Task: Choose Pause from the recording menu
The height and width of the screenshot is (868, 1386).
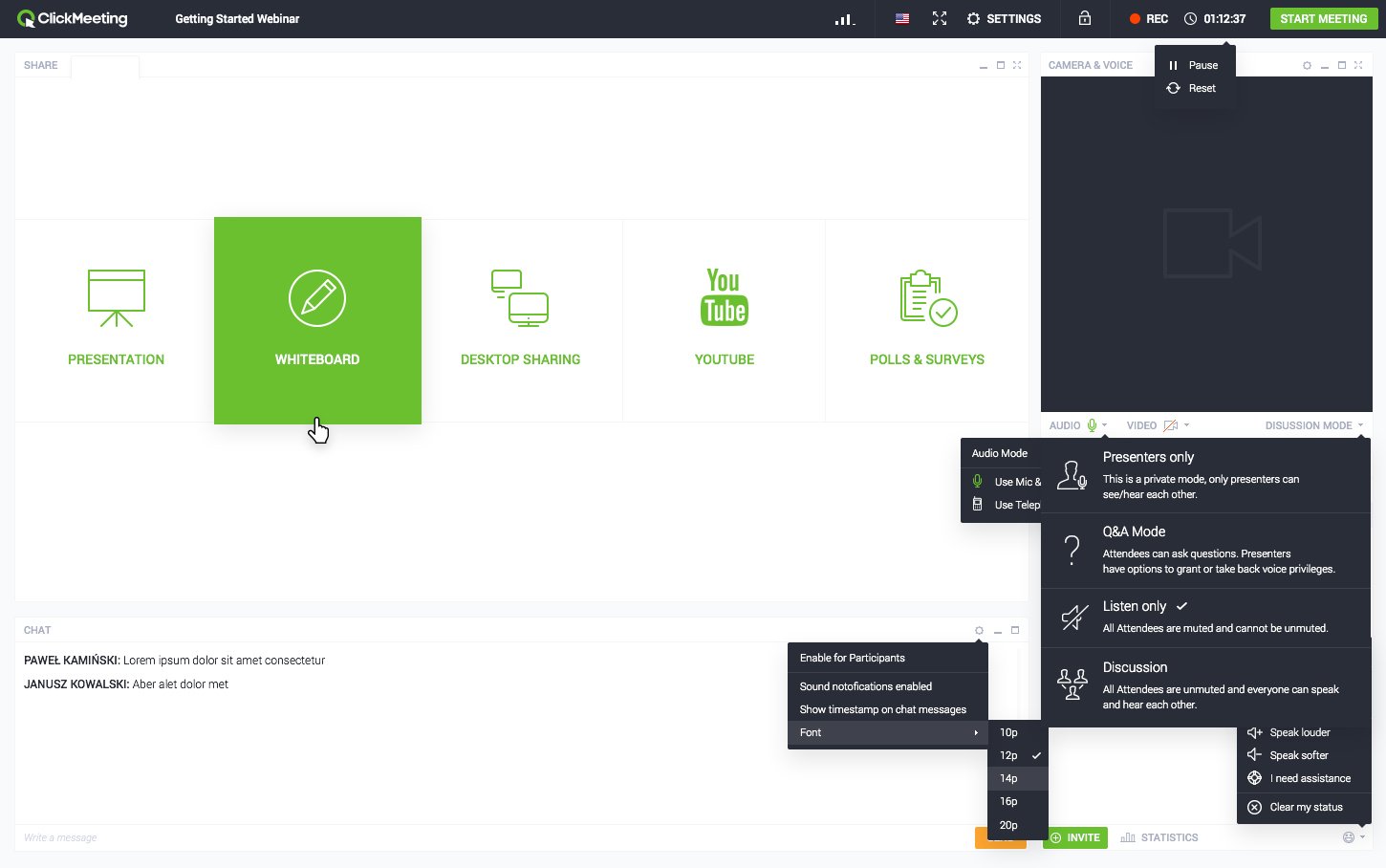Action: coord(1202,65)
